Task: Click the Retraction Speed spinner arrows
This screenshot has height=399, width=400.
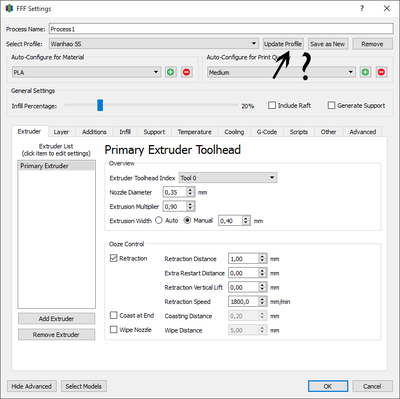Action: (x=262, y=302)
